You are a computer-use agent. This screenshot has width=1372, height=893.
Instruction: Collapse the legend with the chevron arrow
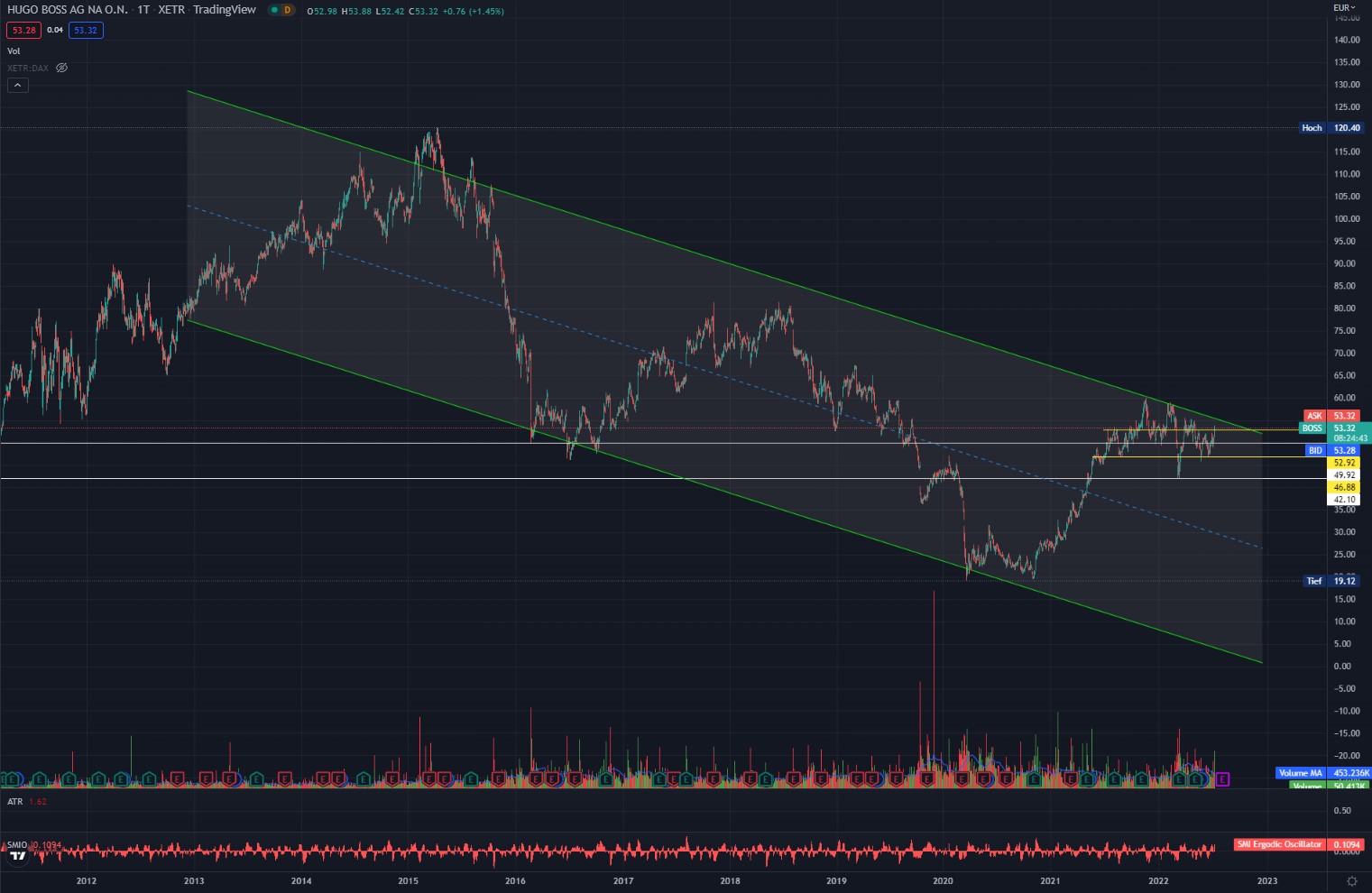pos(17,85)
